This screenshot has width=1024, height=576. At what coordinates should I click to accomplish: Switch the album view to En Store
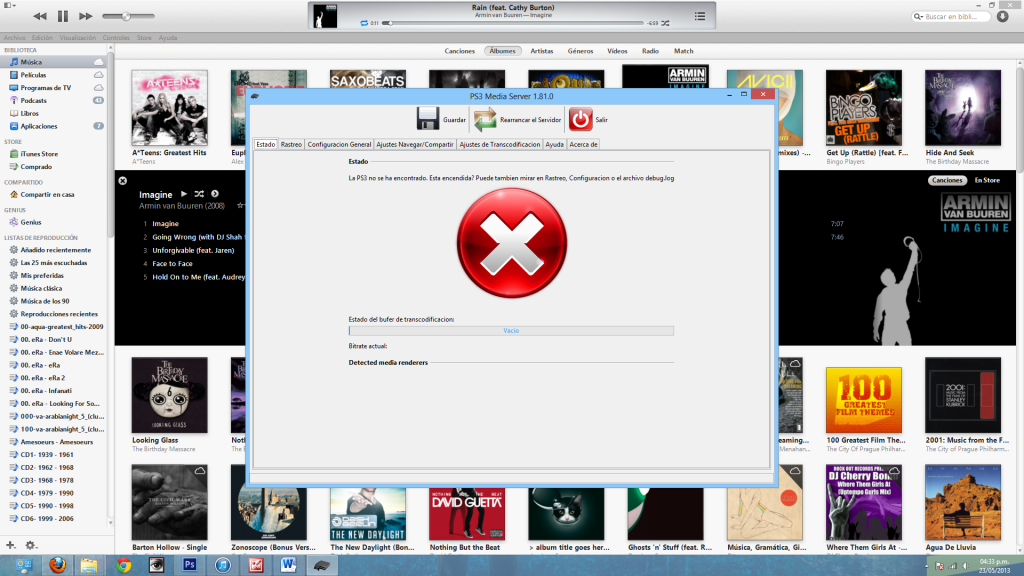coord(987,180)
